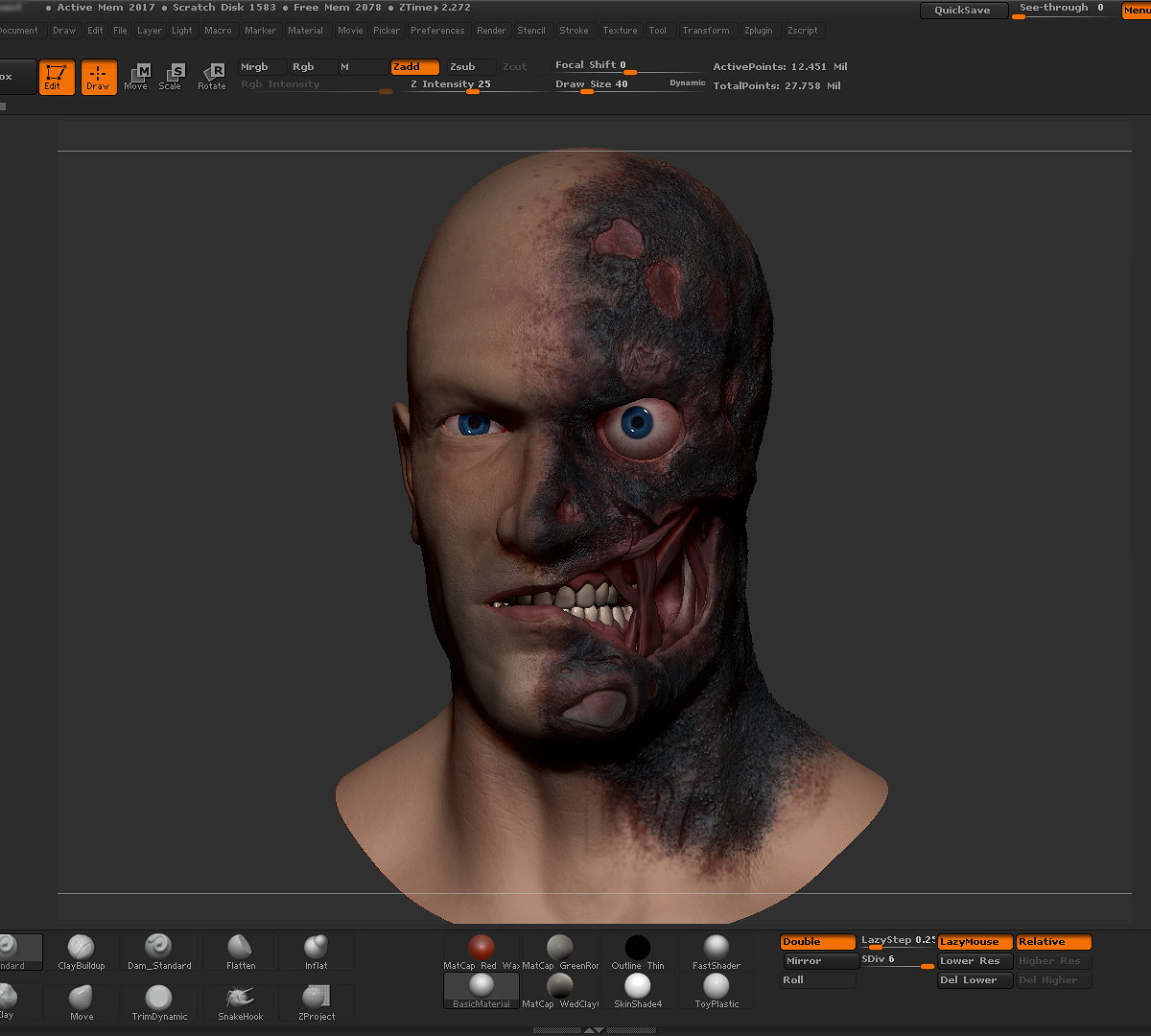This screenshot has width=1151, height=1036.
Task: Apply the Outline Thin material
Action: pyautogui.click(x=638, y=953)
